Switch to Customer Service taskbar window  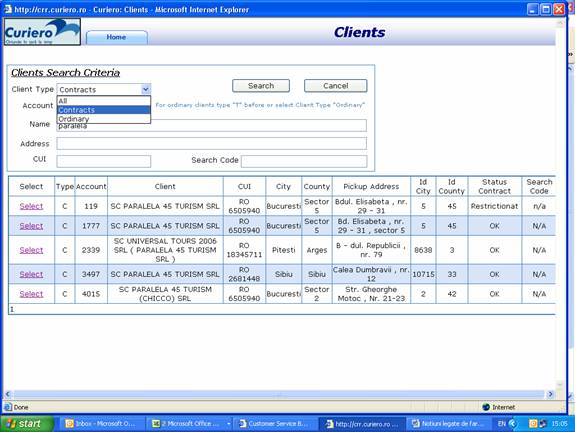[x=275, y=424]
